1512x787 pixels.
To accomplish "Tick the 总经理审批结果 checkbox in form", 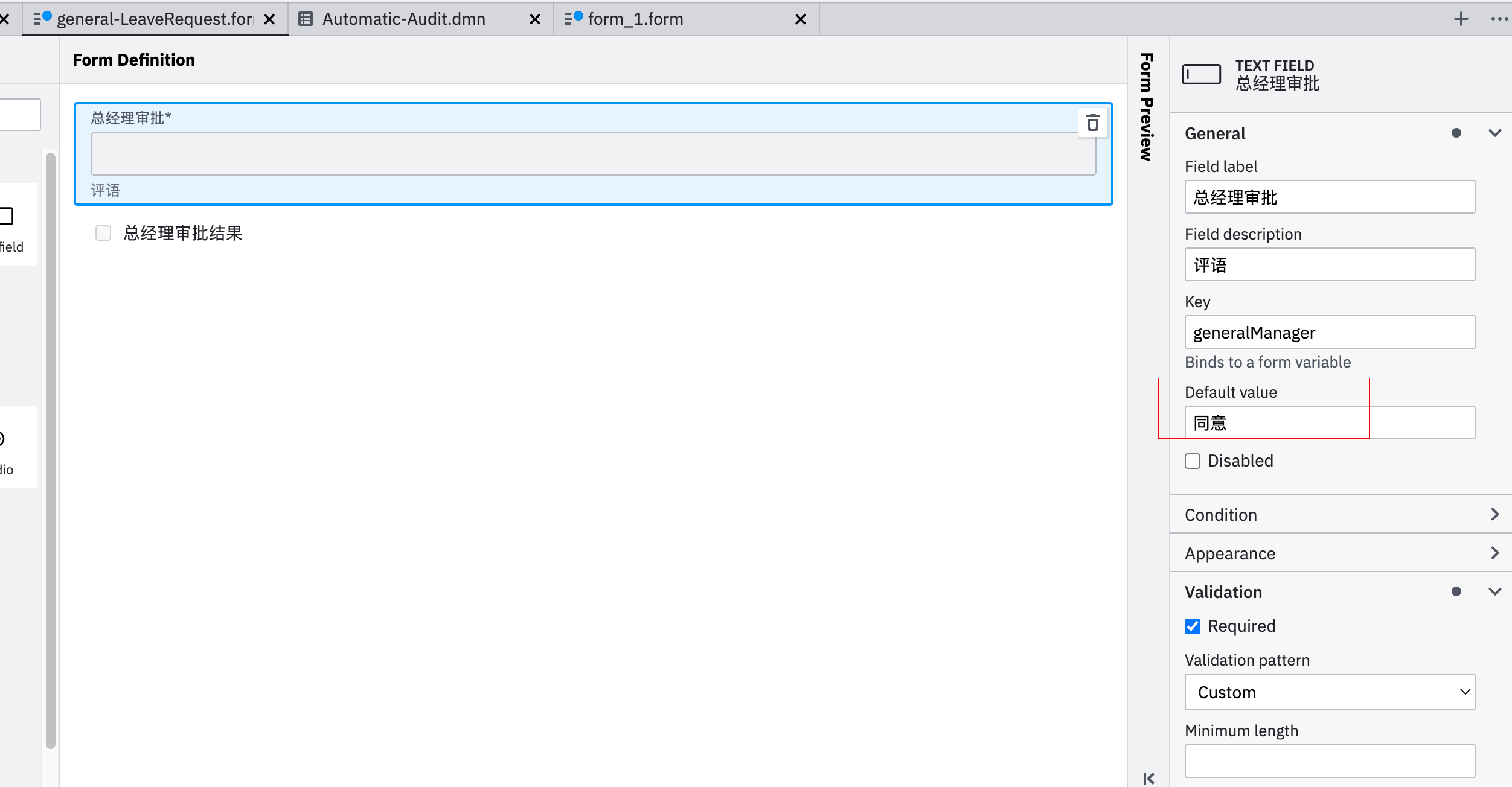I will point(103,233).
